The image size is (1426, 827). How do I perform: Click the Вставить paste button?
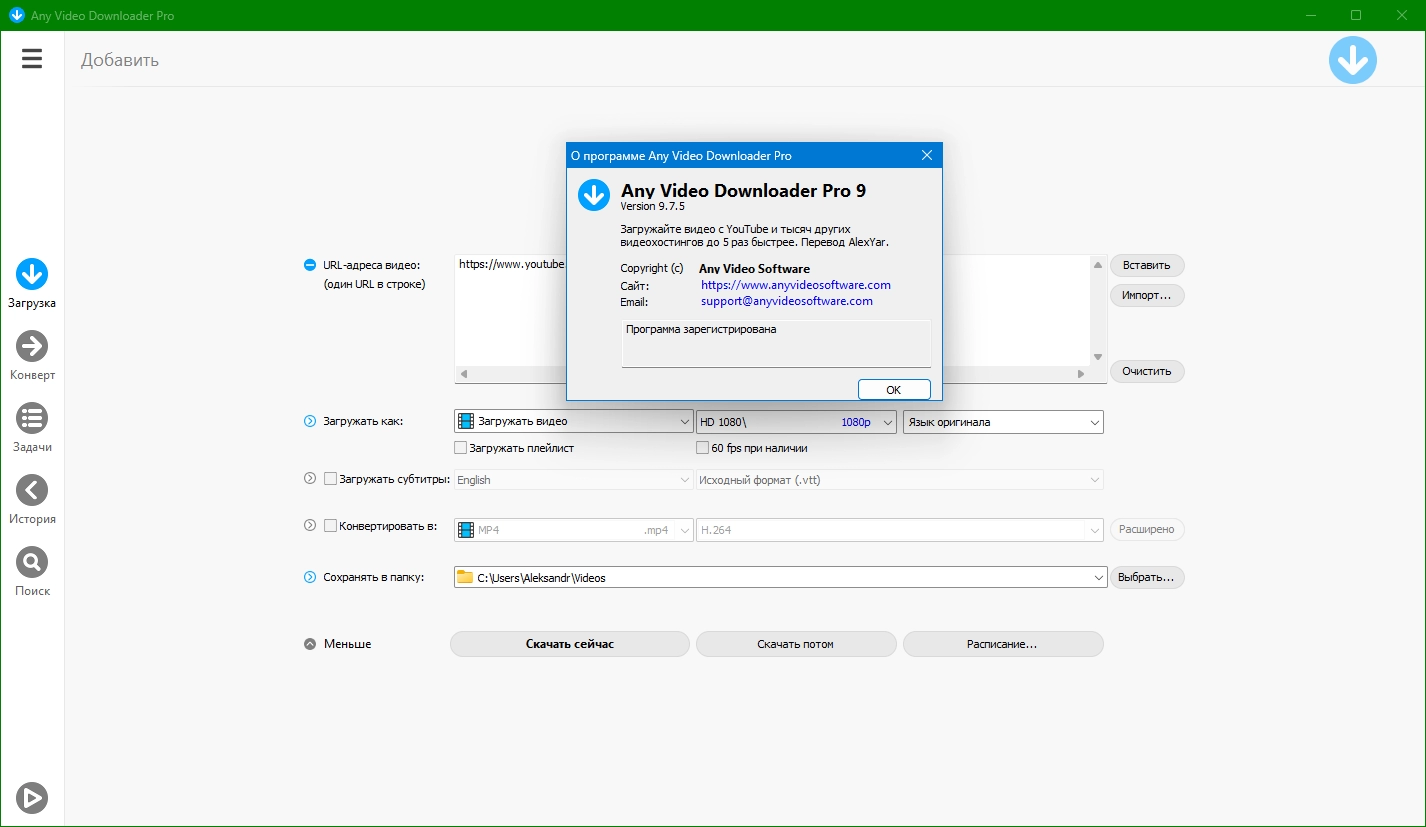coord(1147,265)
